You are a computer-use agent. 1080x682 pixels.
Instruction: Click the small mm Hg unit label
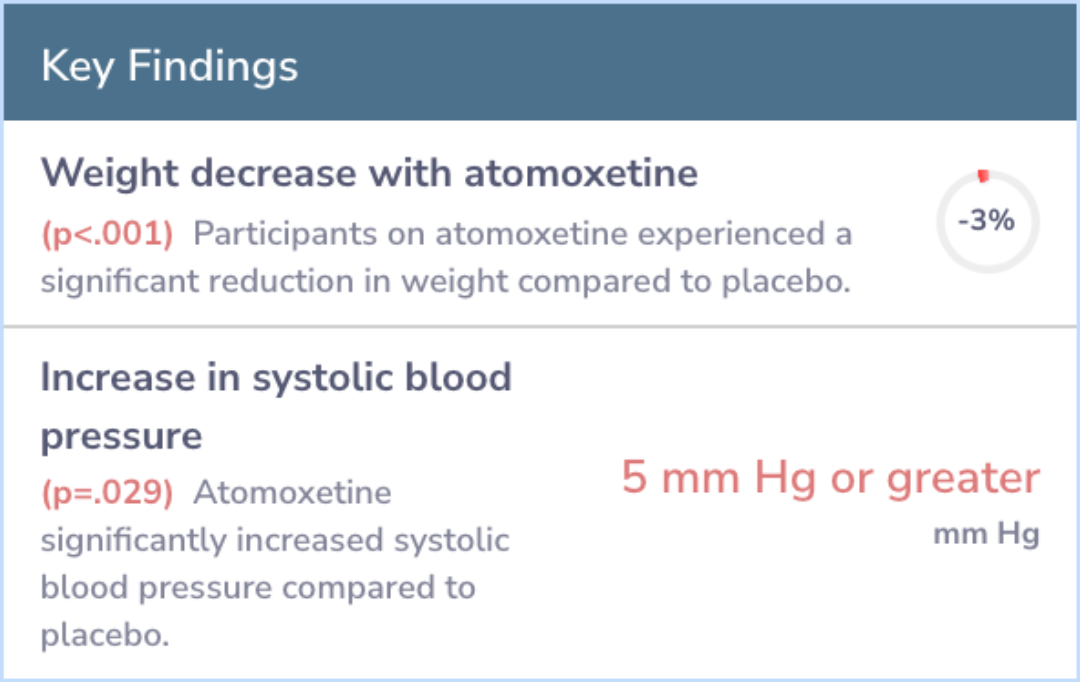[x=986, y=535]
